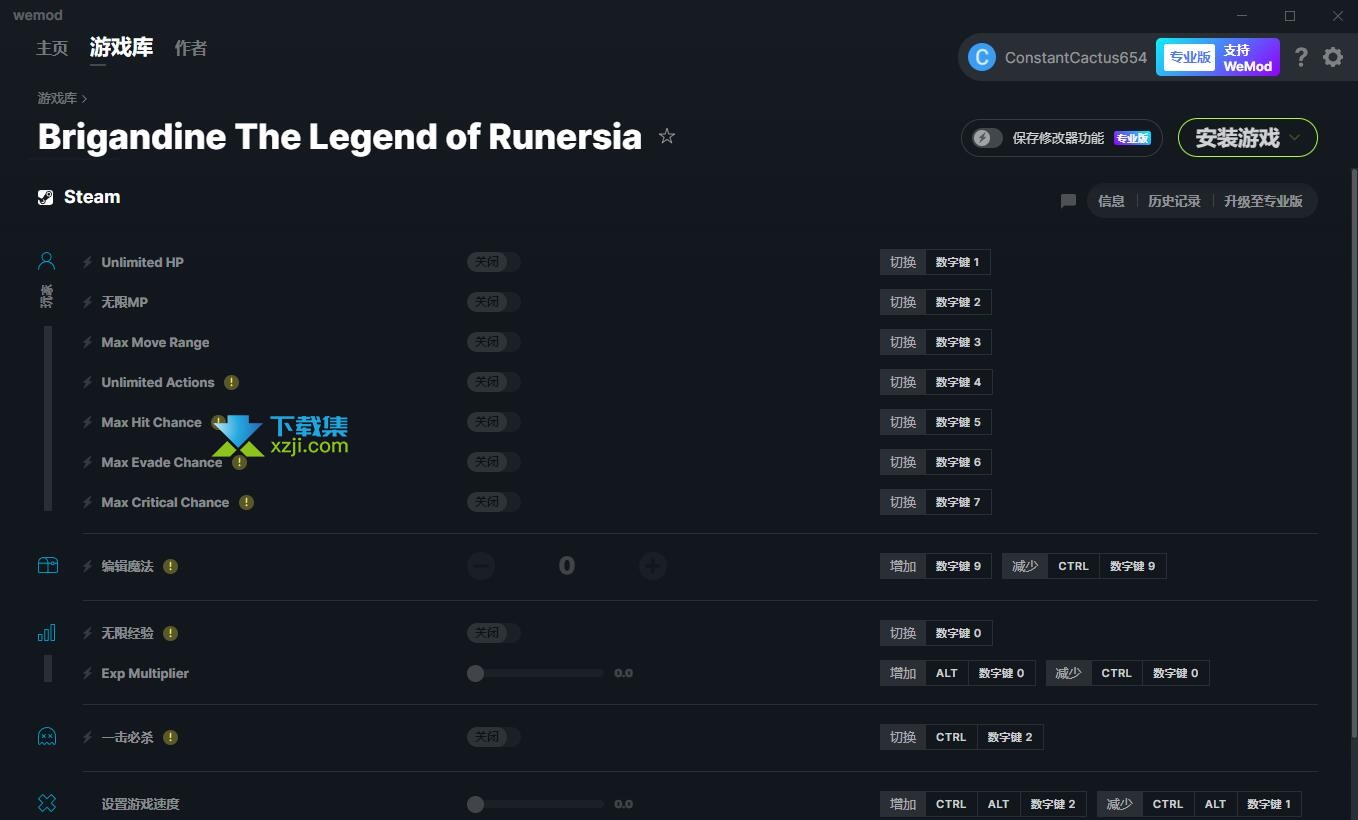Click 数字键 5 hotkey for Max Hit Chance

958,422
